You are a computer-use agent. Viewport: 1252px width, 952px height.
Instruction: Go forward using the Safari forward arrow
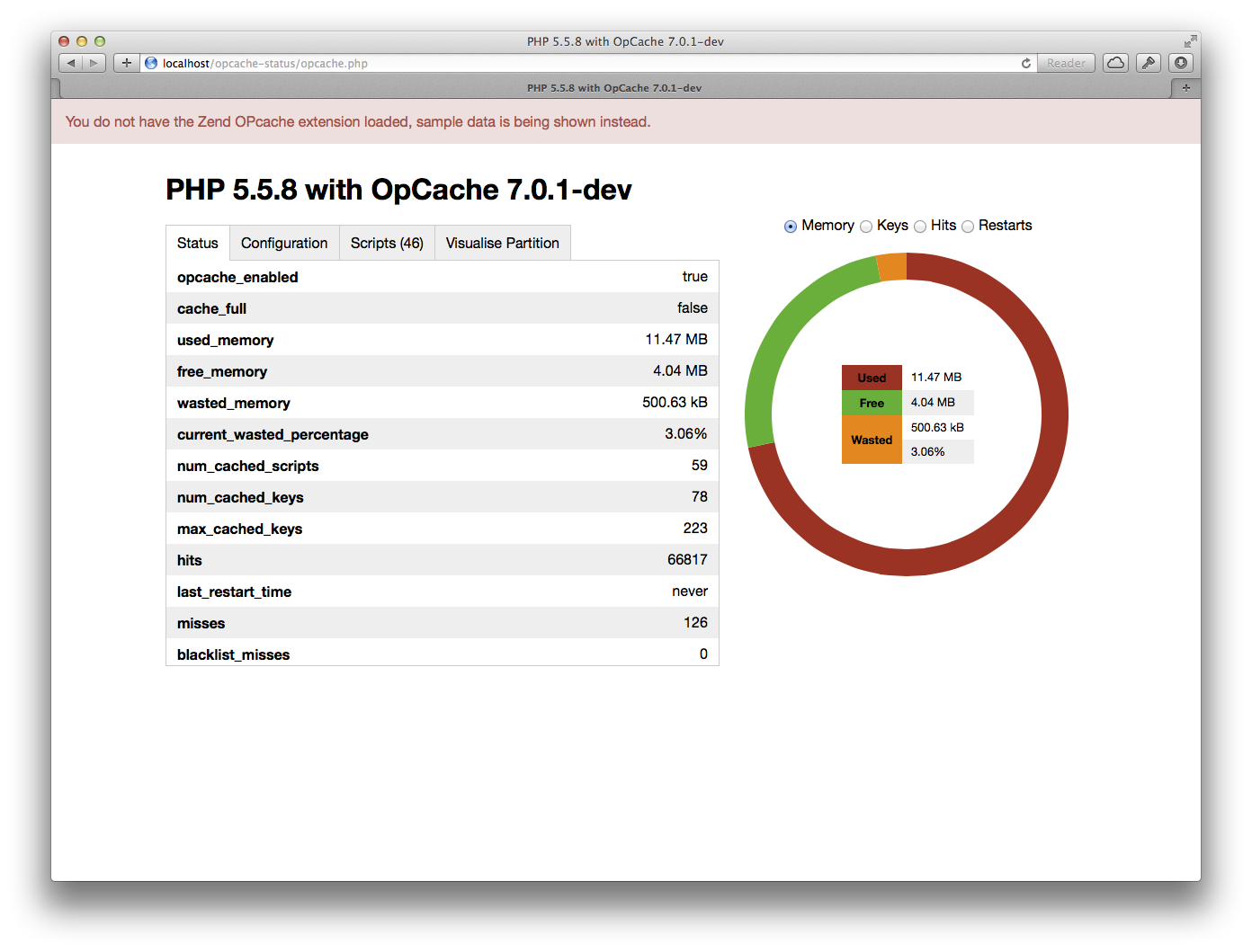pos(94,63)
